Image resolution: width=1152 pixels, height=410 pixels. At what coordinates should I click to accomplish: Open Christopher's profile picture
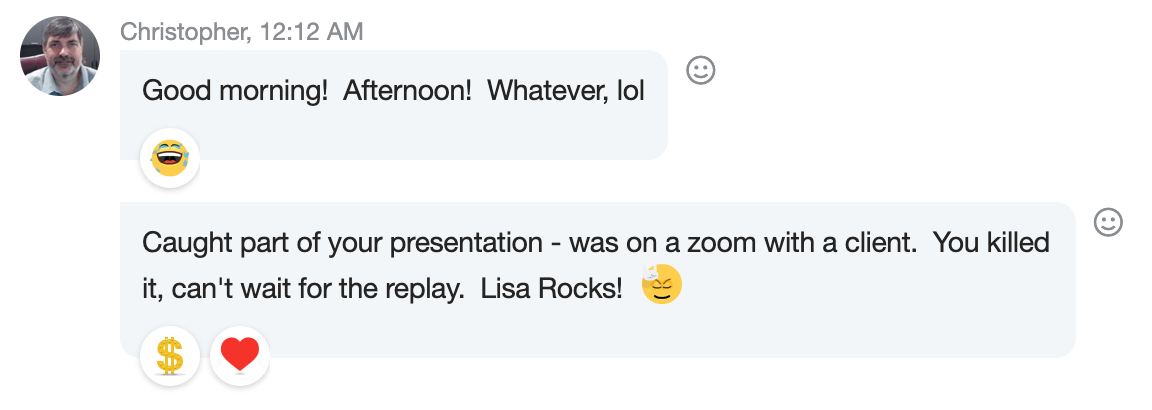tap(60, 56)
